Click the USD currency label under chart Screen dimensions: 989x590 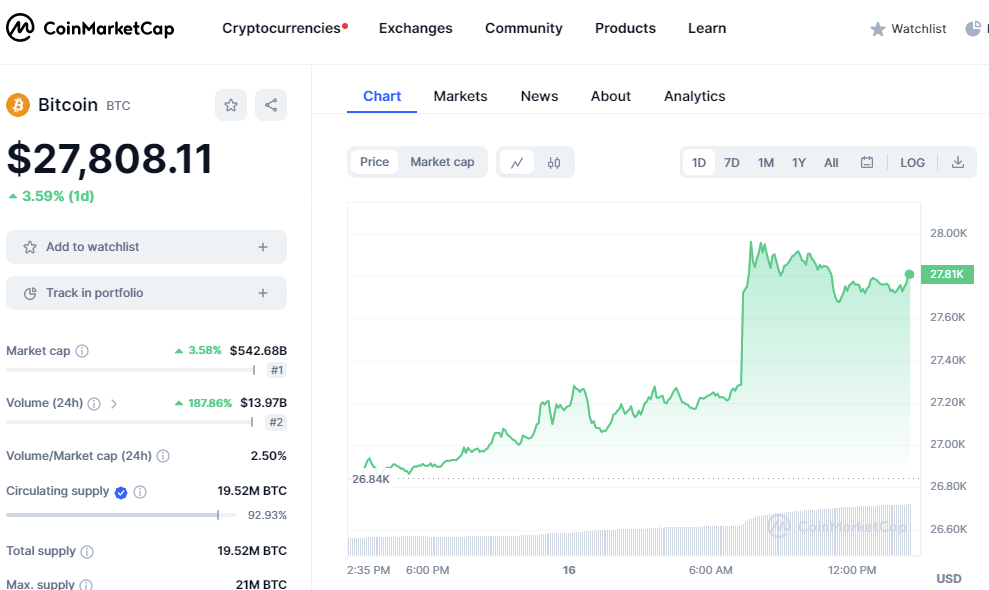tap(949, 578)
